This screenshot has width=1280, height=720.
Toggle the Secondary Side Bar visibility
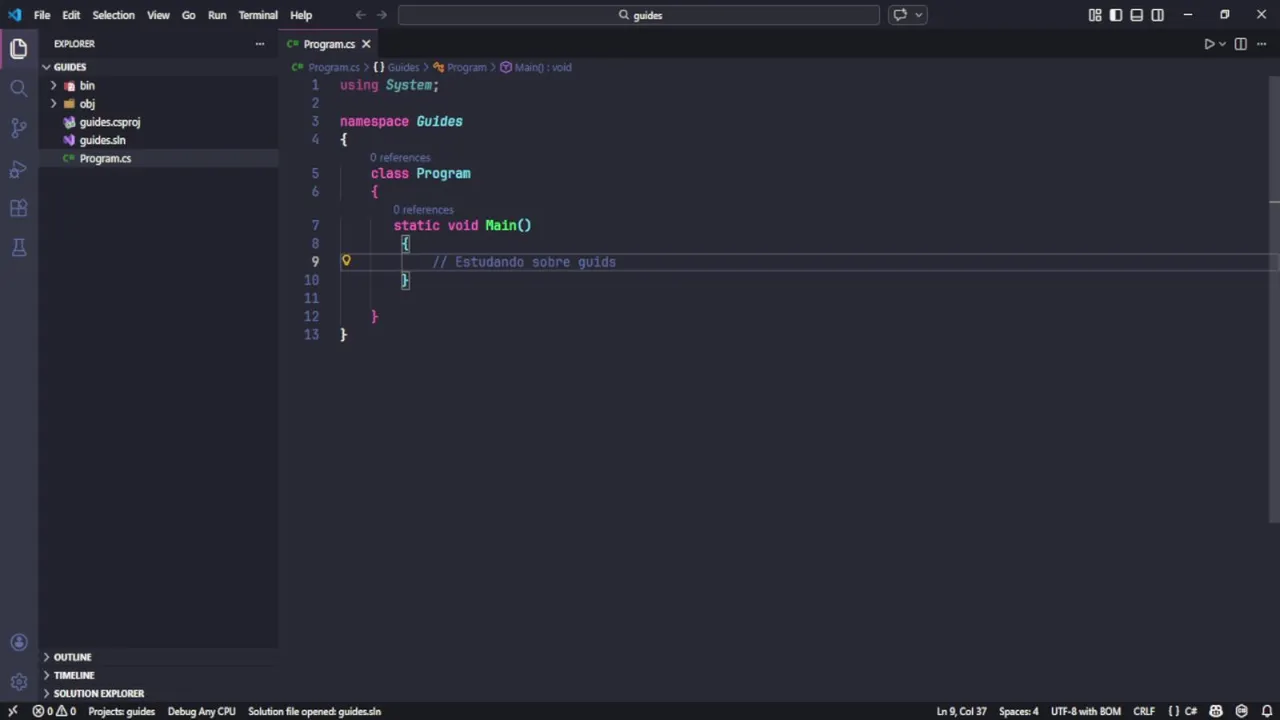[1158, 15]
